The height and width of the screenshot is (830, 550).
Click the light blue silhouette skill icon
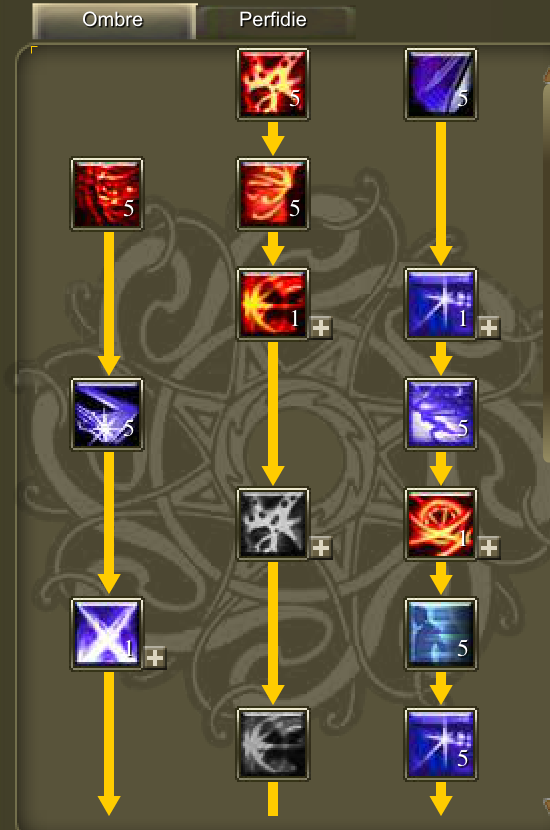(440, 634)
